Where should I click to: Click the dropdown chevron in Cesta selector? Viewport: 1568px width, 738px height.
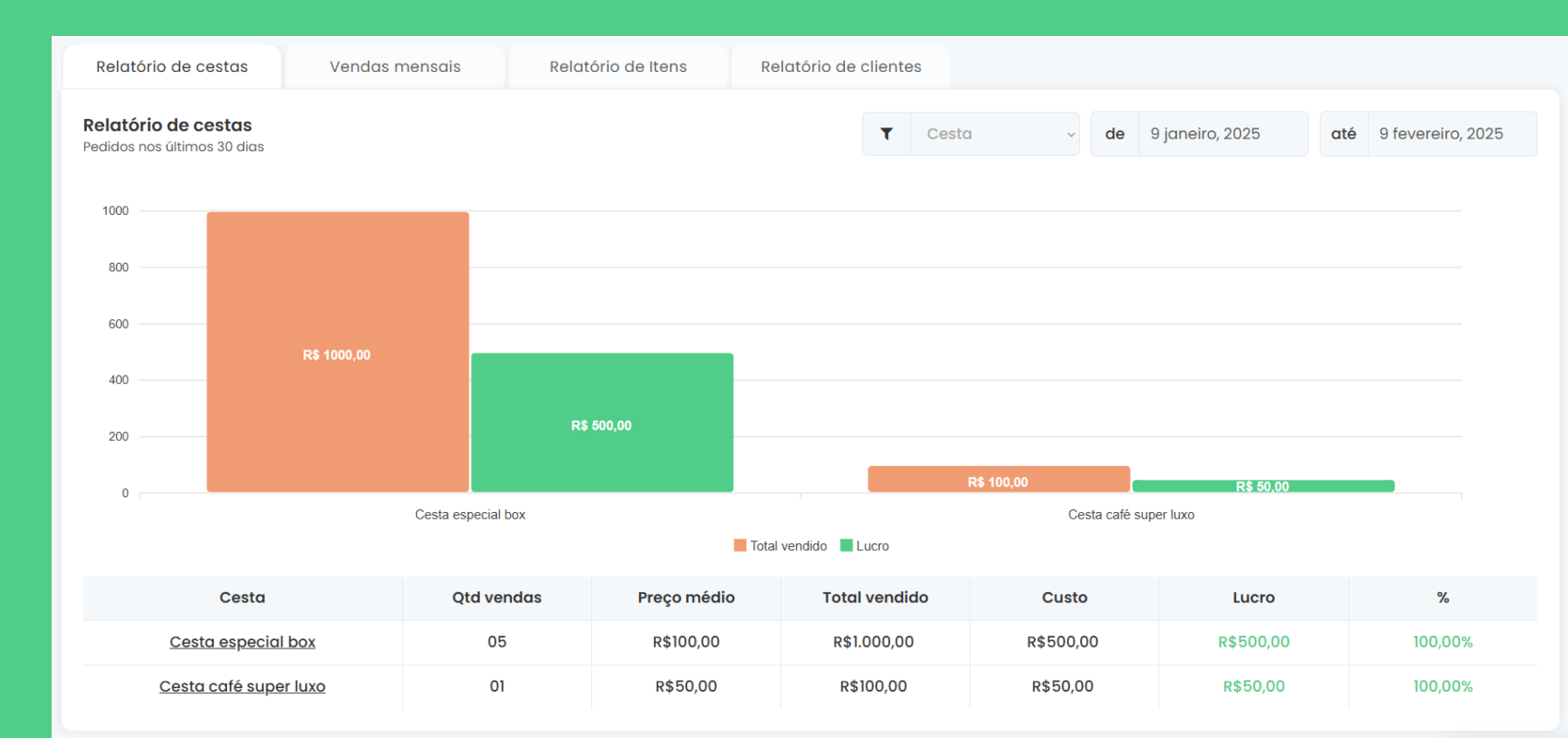point(1070,135)
